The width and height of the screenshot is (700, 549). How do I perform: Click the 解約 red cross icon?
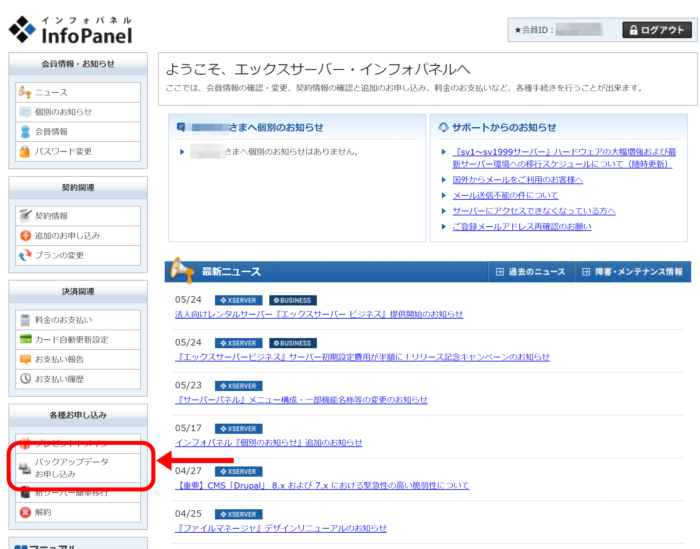coord(26,512)
